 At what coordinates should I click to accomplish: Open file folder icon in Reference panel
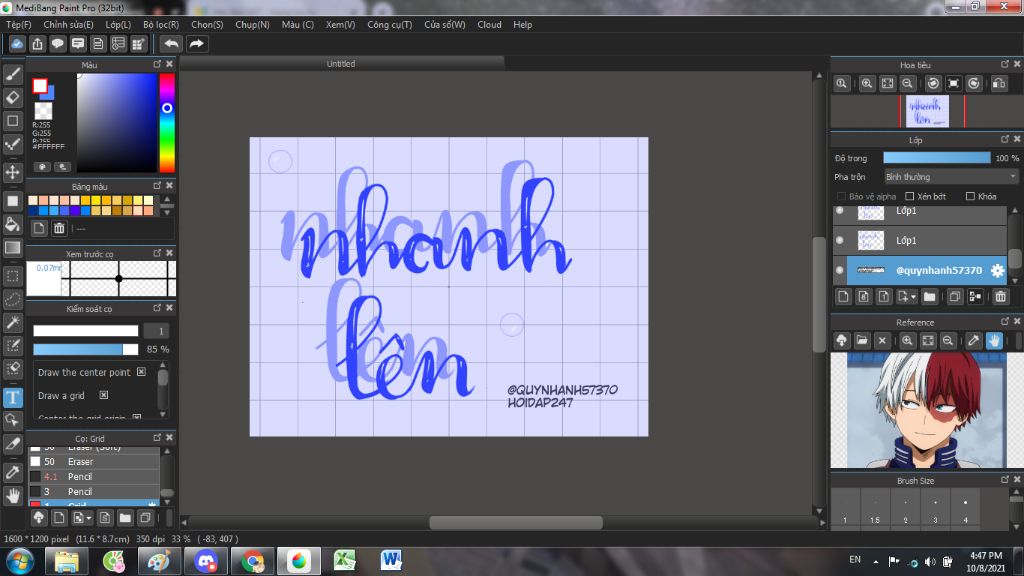(862, 340)
